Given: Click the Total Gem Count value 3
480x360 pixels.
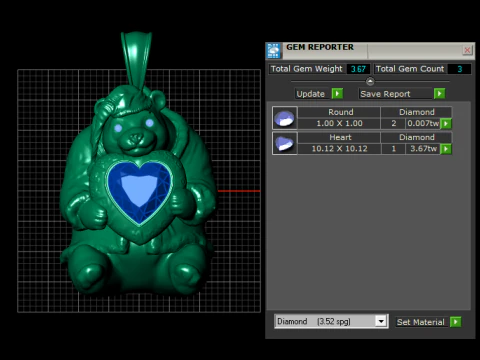Looking at the screenshot, I should tap(459, 69).
